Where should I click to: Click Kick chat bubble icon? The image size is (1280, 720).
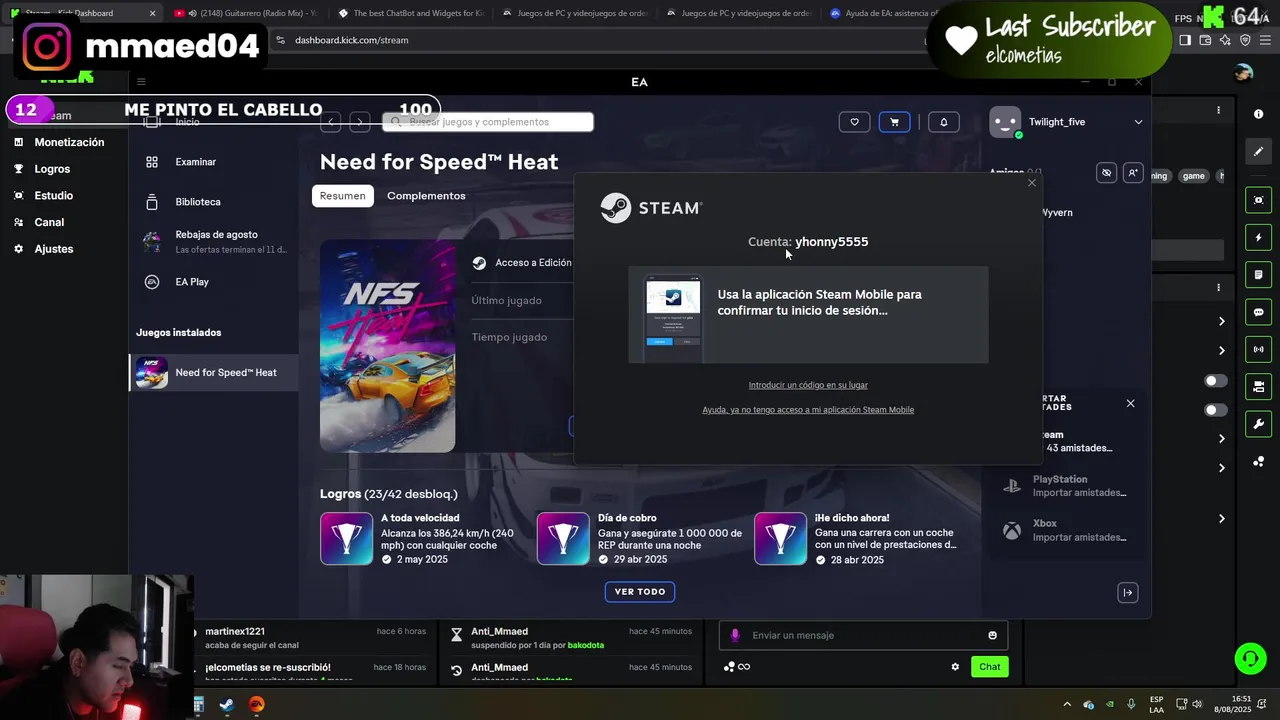tap(1258, 312)
